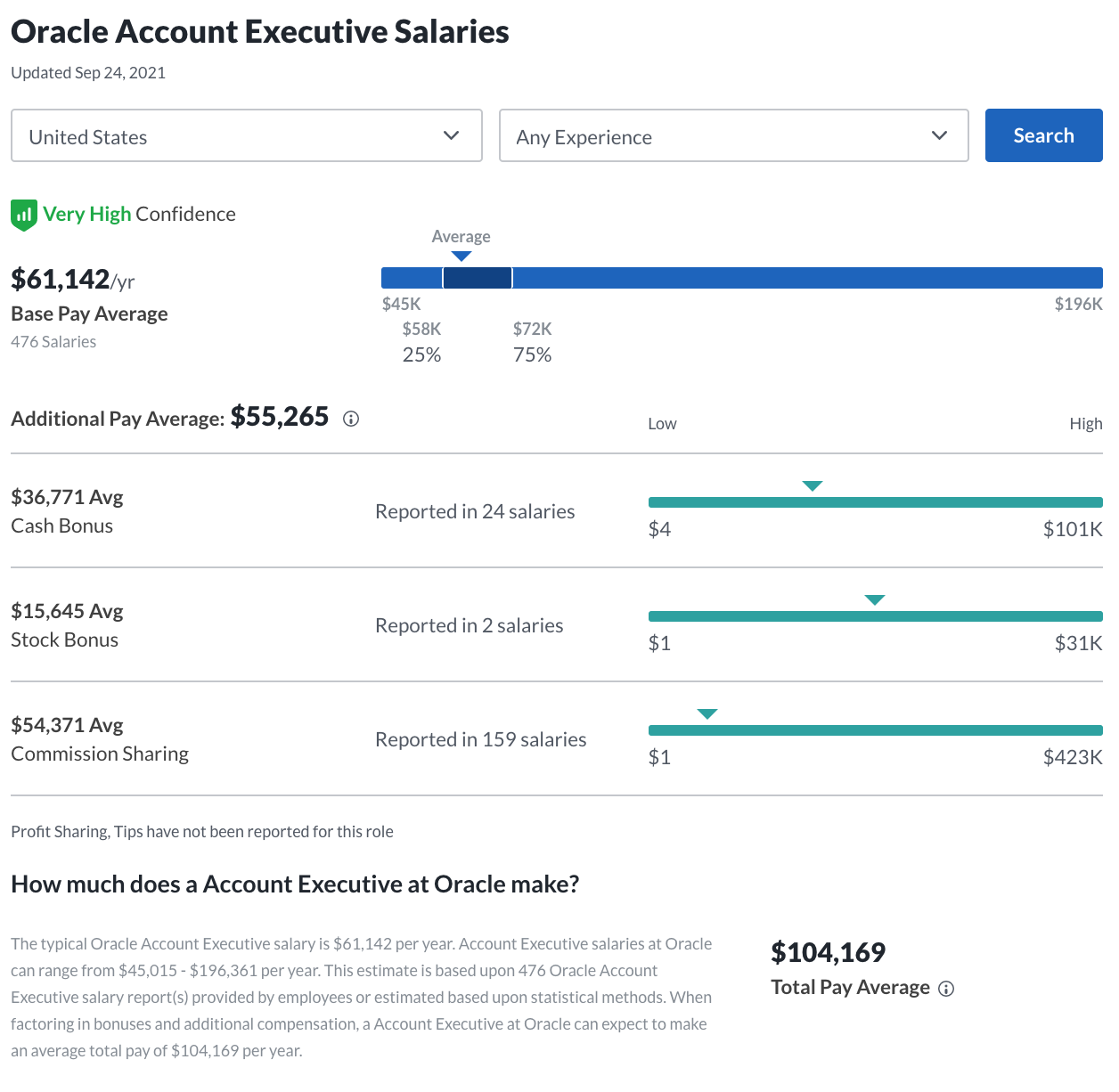
Task: Click the $45K minimum base pay label
Action: point(402,304)
